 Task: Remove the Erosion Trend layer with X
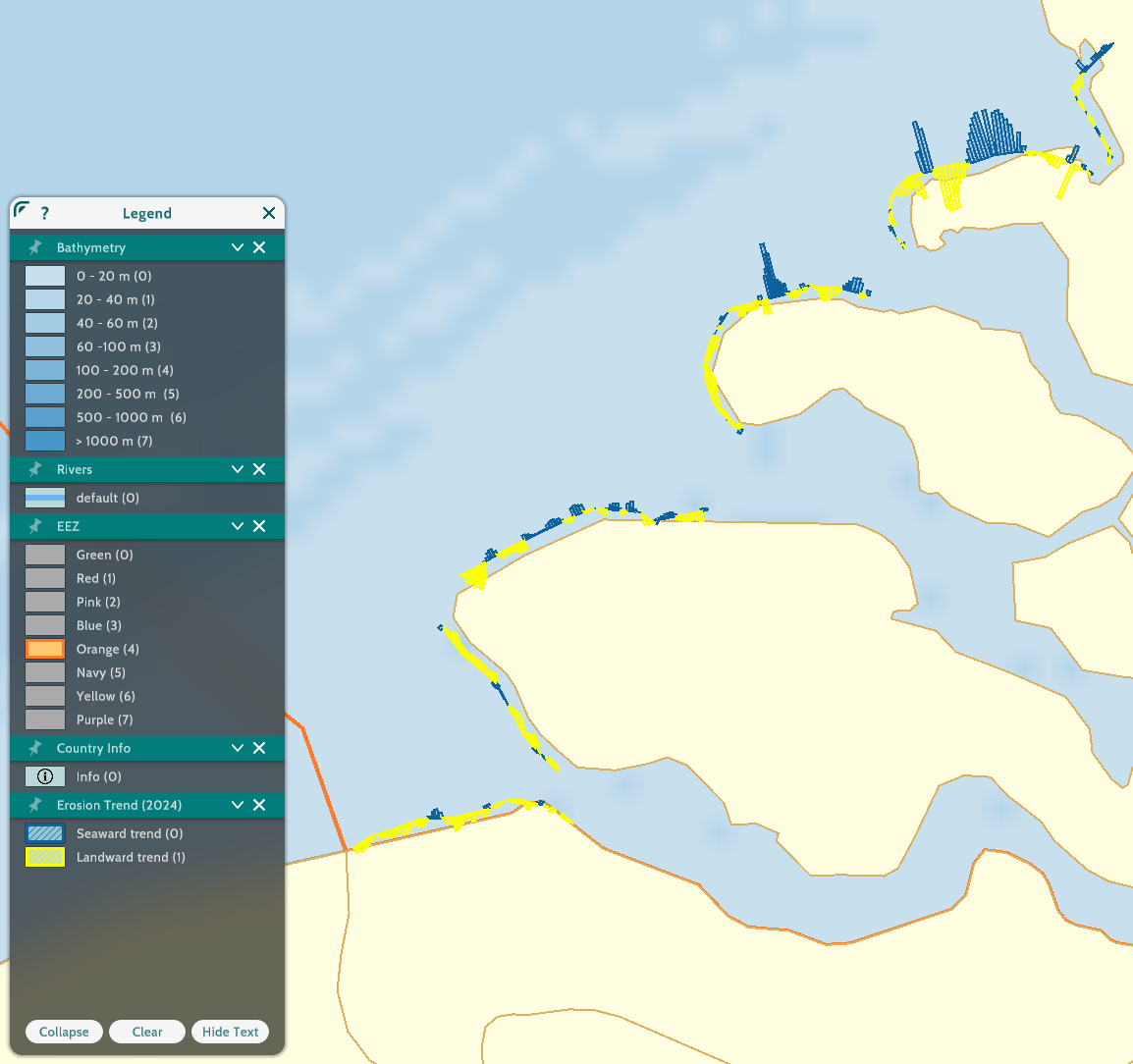pos(259,805)
